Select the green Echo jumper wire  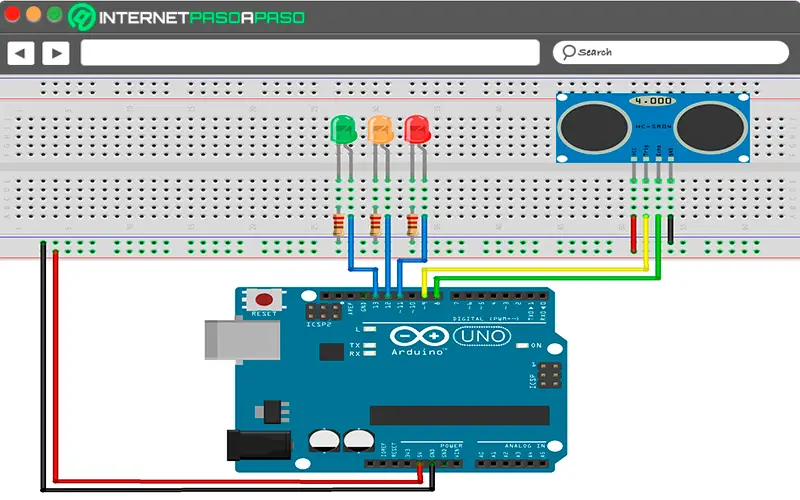tap(548, 279)
